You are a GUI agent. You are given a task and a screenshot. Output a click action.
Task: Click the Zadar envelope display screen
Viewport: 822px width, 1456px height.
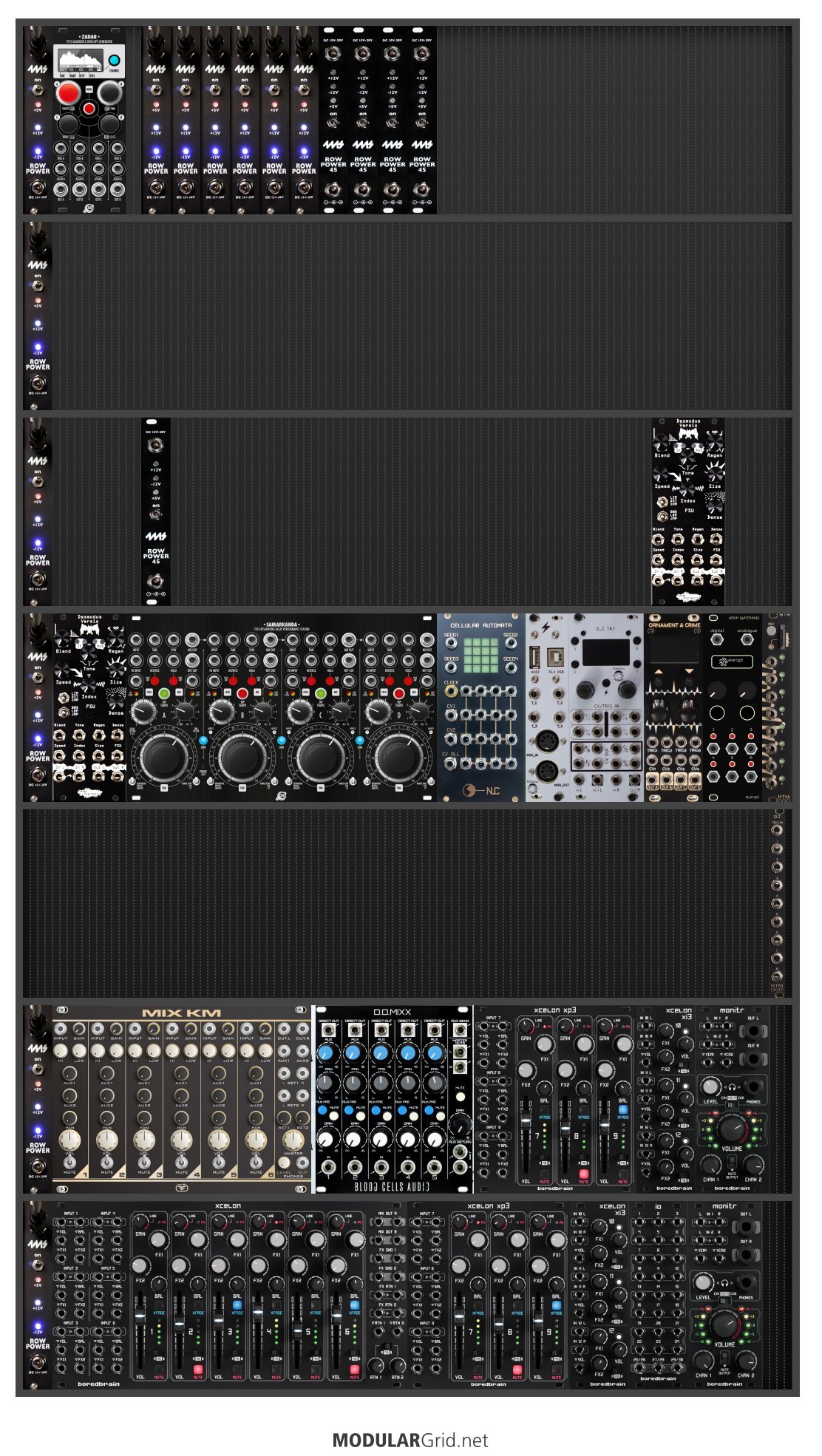(79, 60)
